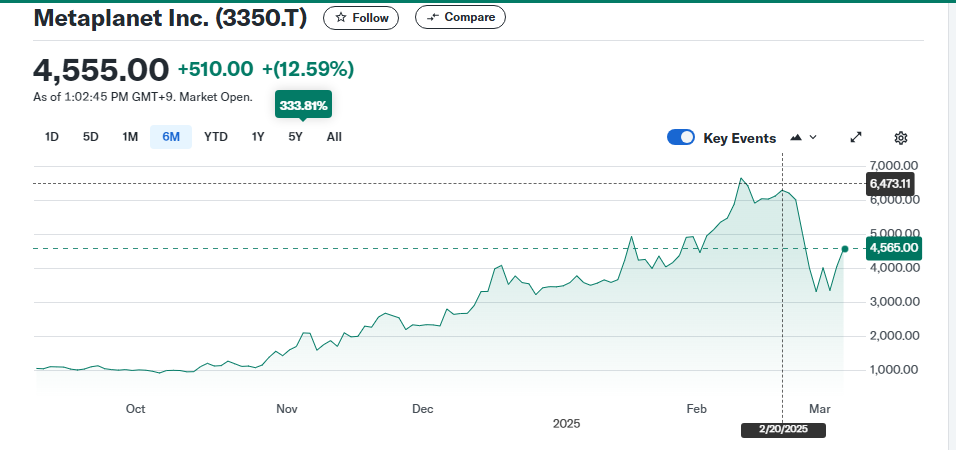Click the 2/20/2025 date marker
Screen dimensions: 958x451
tap(783, 430)
